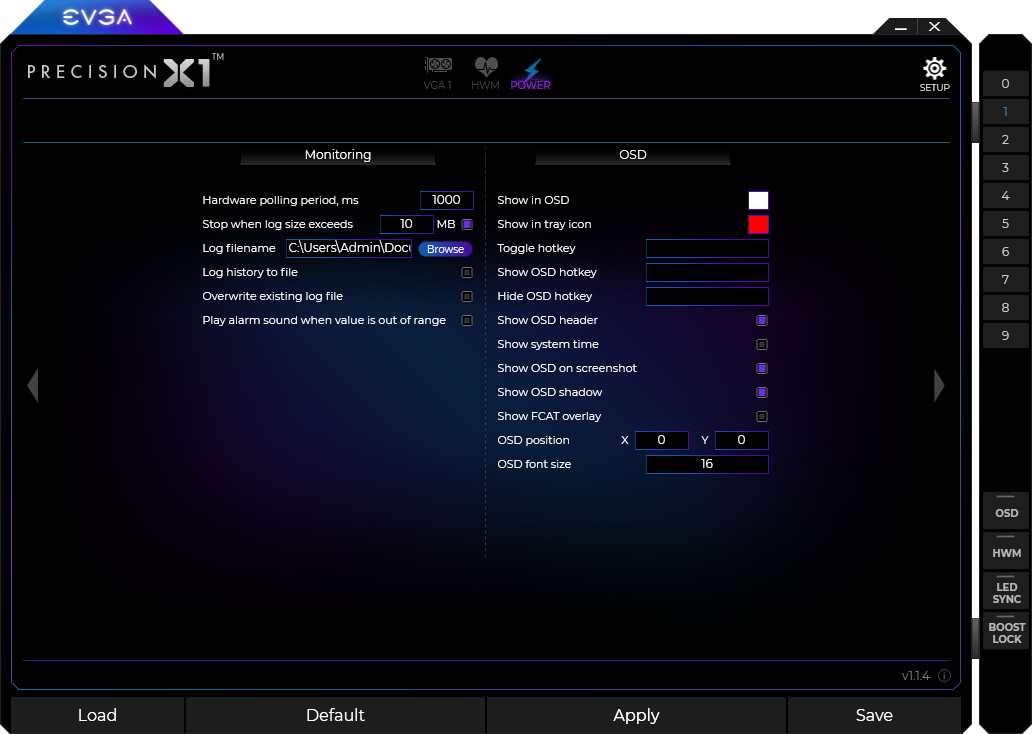Enable Show FCAT overlay
1032x734 pixels.
762,417
